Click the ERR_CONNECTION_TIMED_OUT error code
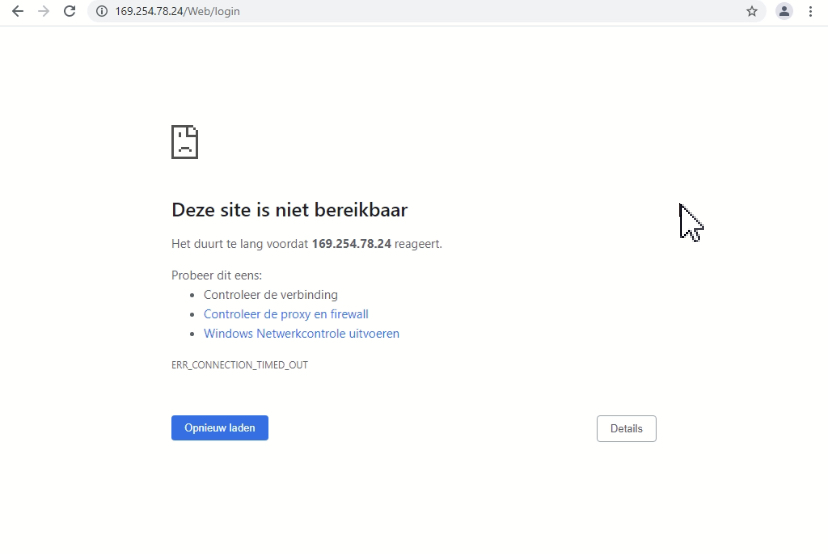This screenshot has height=554, width=828. point(240,365)
